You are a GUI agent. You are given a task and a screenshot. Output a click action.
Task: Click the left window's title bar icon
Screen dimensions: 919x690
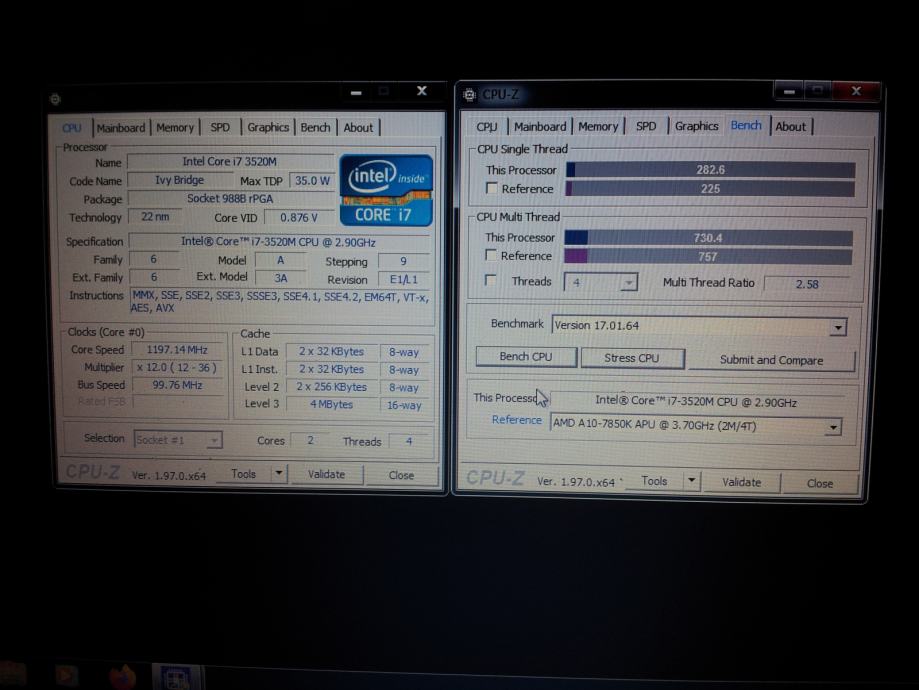[x=55, y=99]
